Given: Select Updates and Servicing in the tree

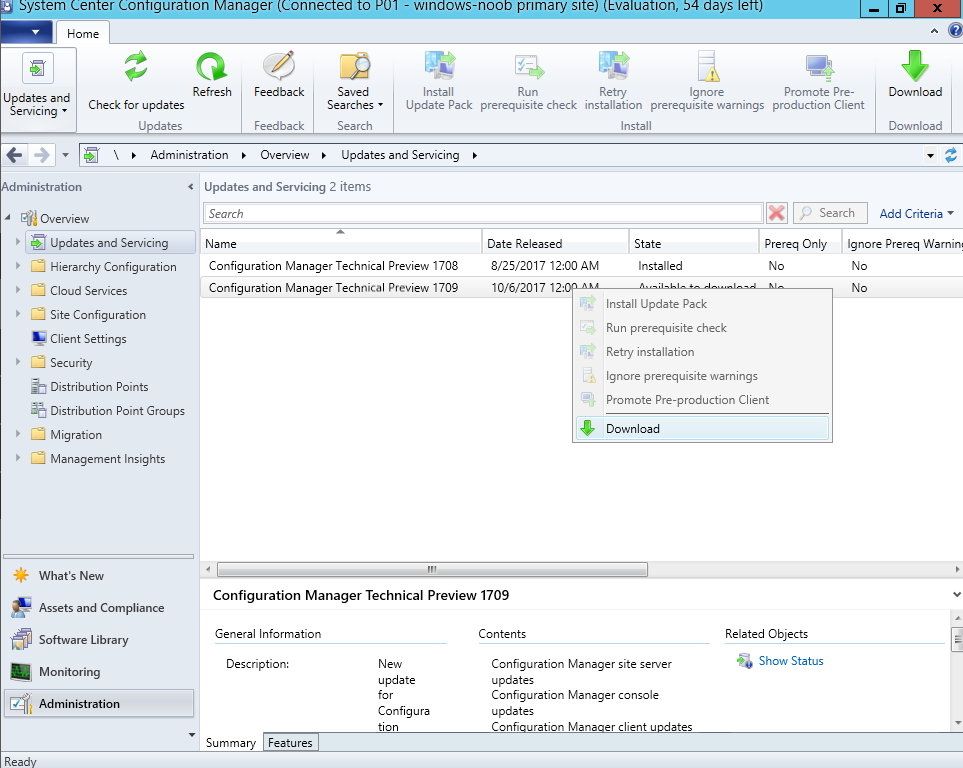Looking at the screenshot, I should coord(109,243).
